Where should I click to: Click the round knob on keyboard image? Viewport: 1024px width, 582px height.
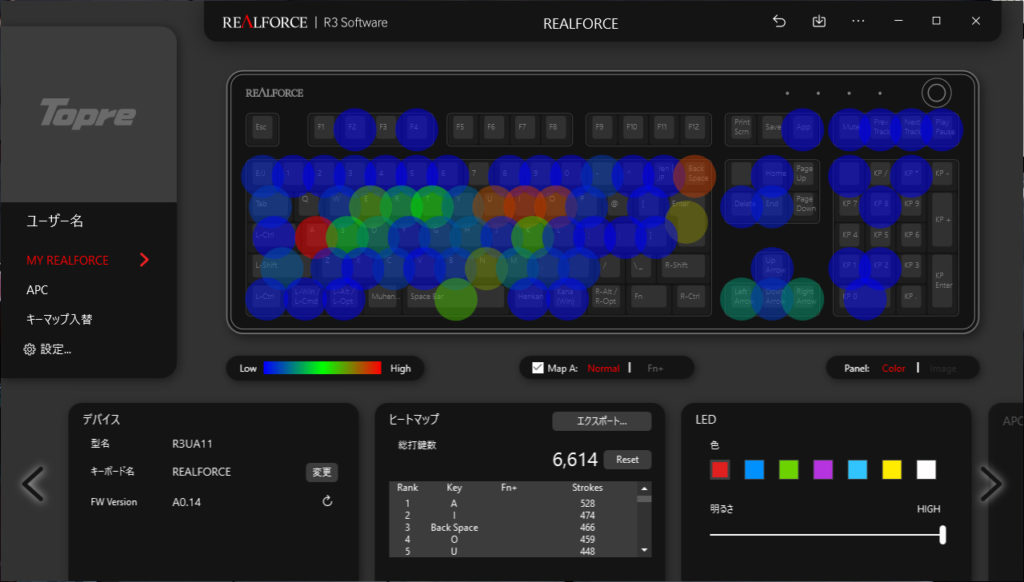936,93
